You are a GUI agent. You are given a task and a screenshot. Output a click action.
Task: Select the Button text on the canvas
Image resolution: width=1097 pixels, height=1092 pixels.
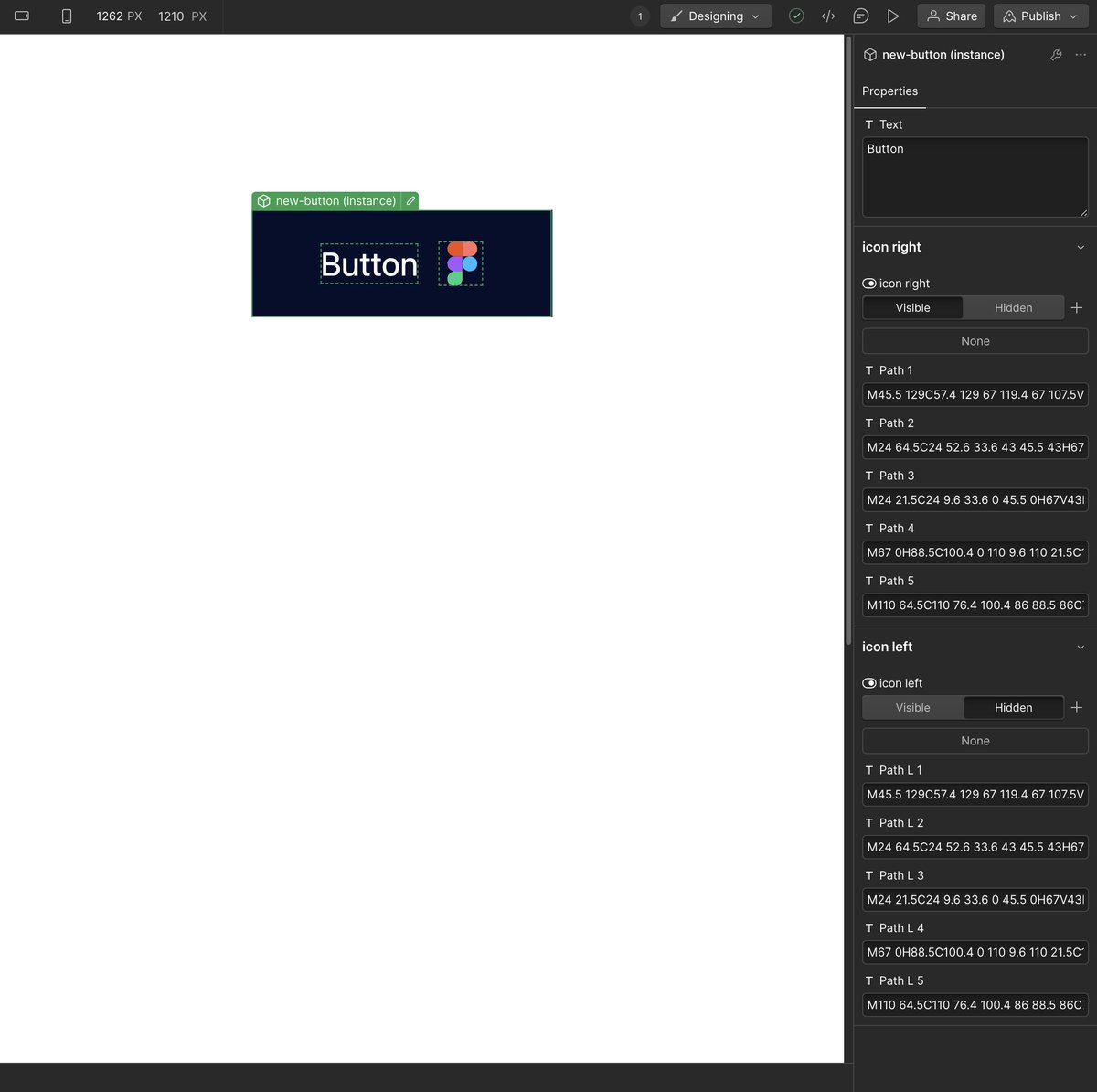click(x=369, y=264)
